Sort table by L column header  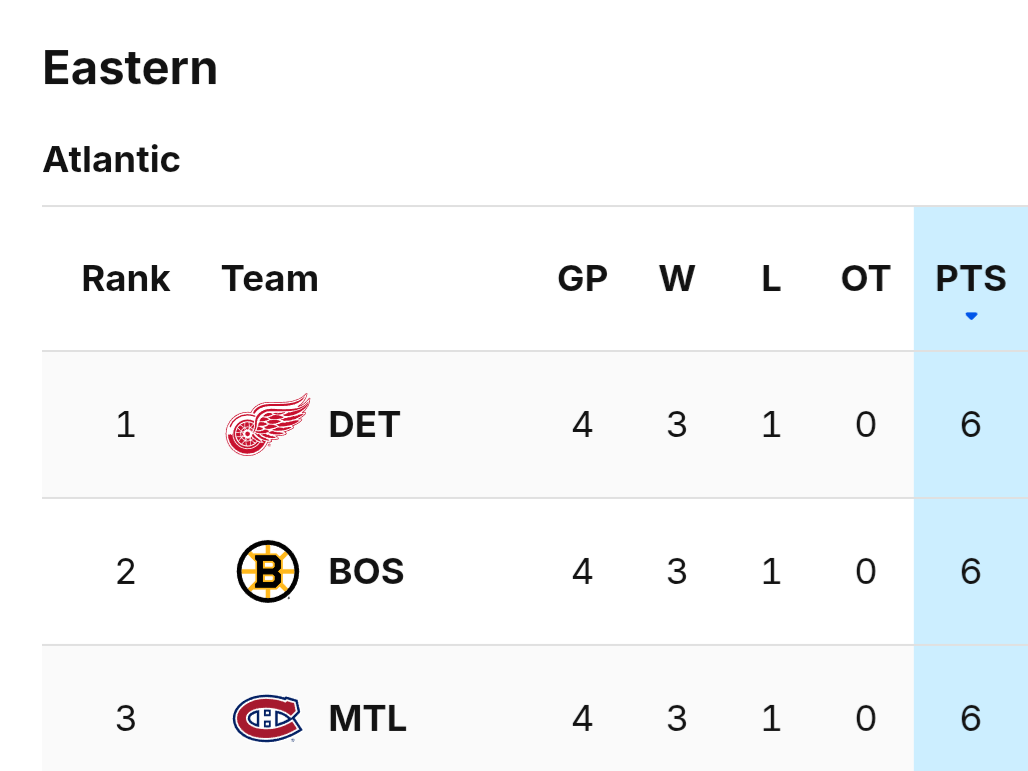[771, 279]
